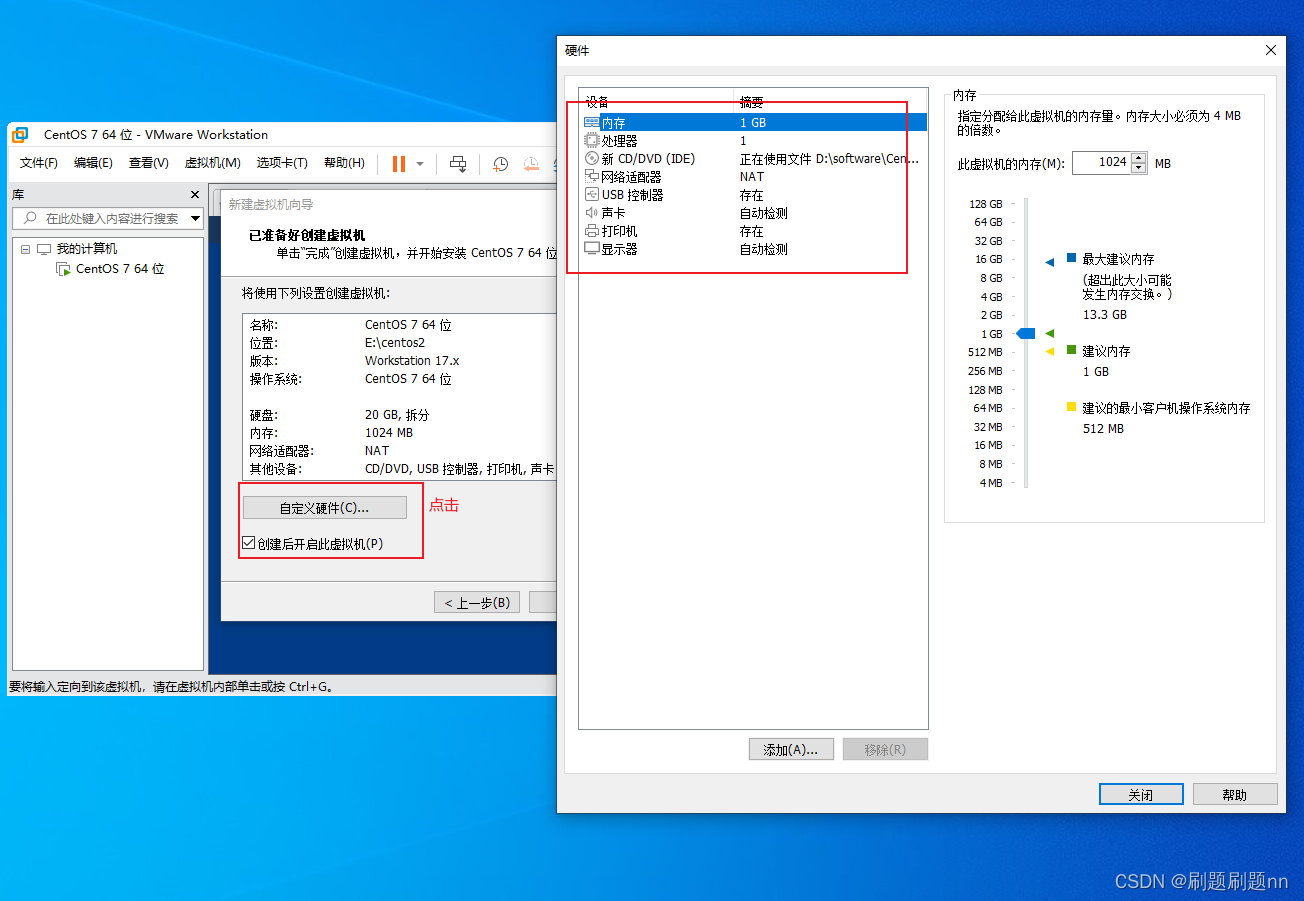Click the memory slider blue thumb
Image resolution: width=1304 pixels, height=901 pixels.
[x=1026, y=333]
